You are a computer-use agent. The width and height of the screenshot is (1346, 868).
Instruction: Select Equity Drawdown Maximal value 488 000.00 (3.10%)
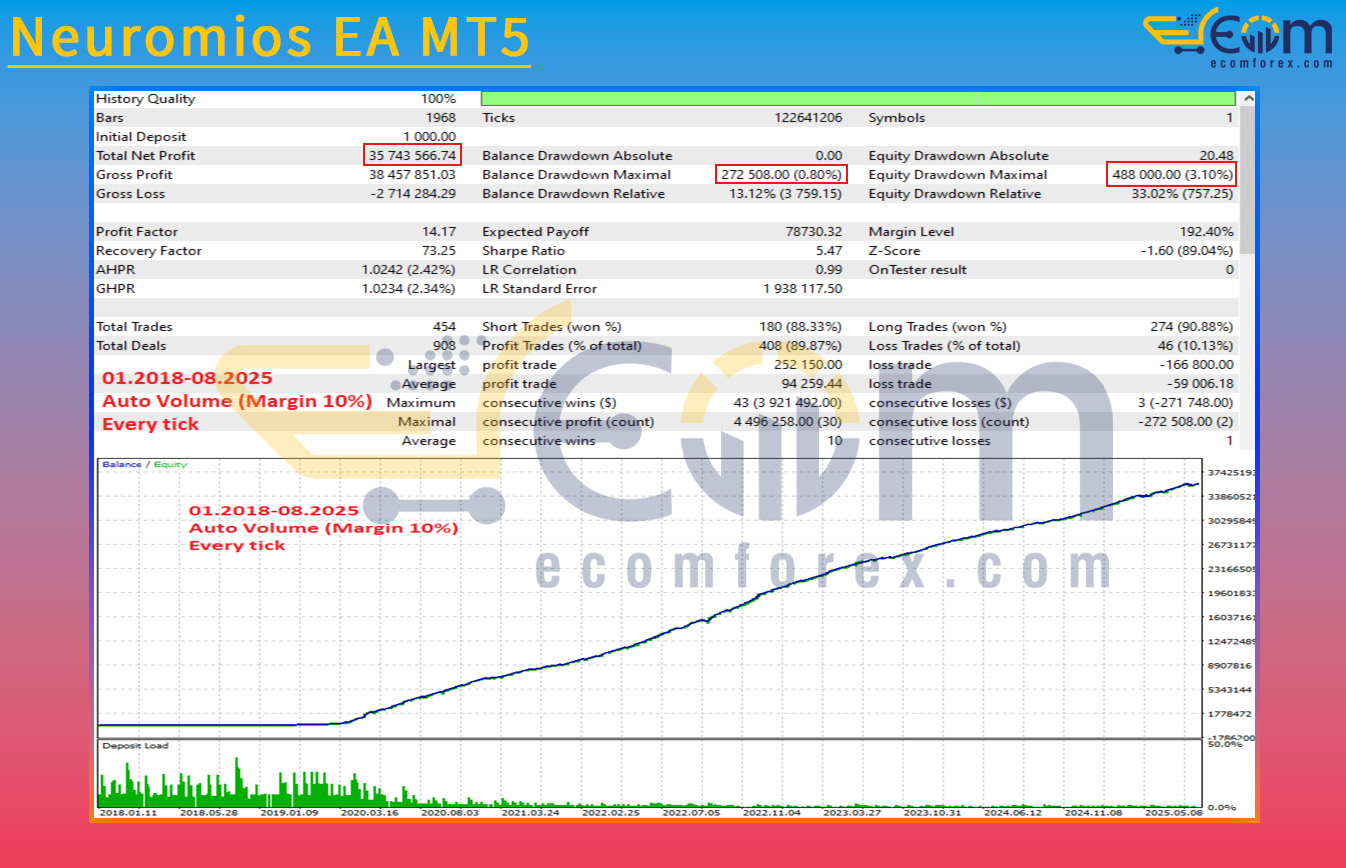point(1172,175)
